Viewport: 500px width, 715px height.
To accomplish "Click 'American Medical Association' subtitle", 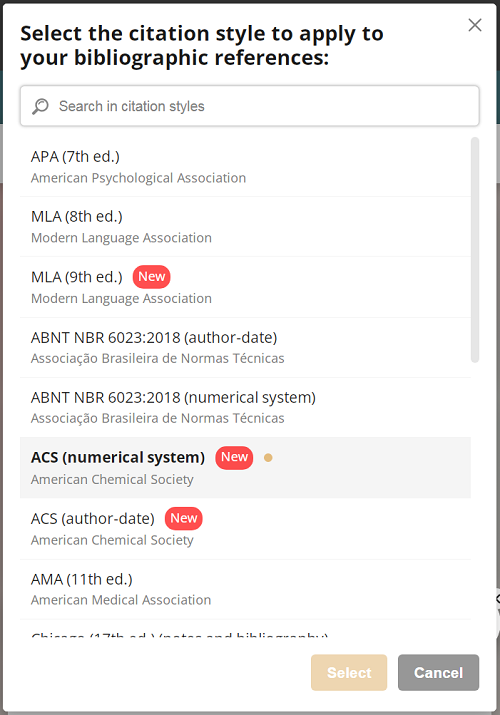I will pyautogui.click(x=121, y=600).
